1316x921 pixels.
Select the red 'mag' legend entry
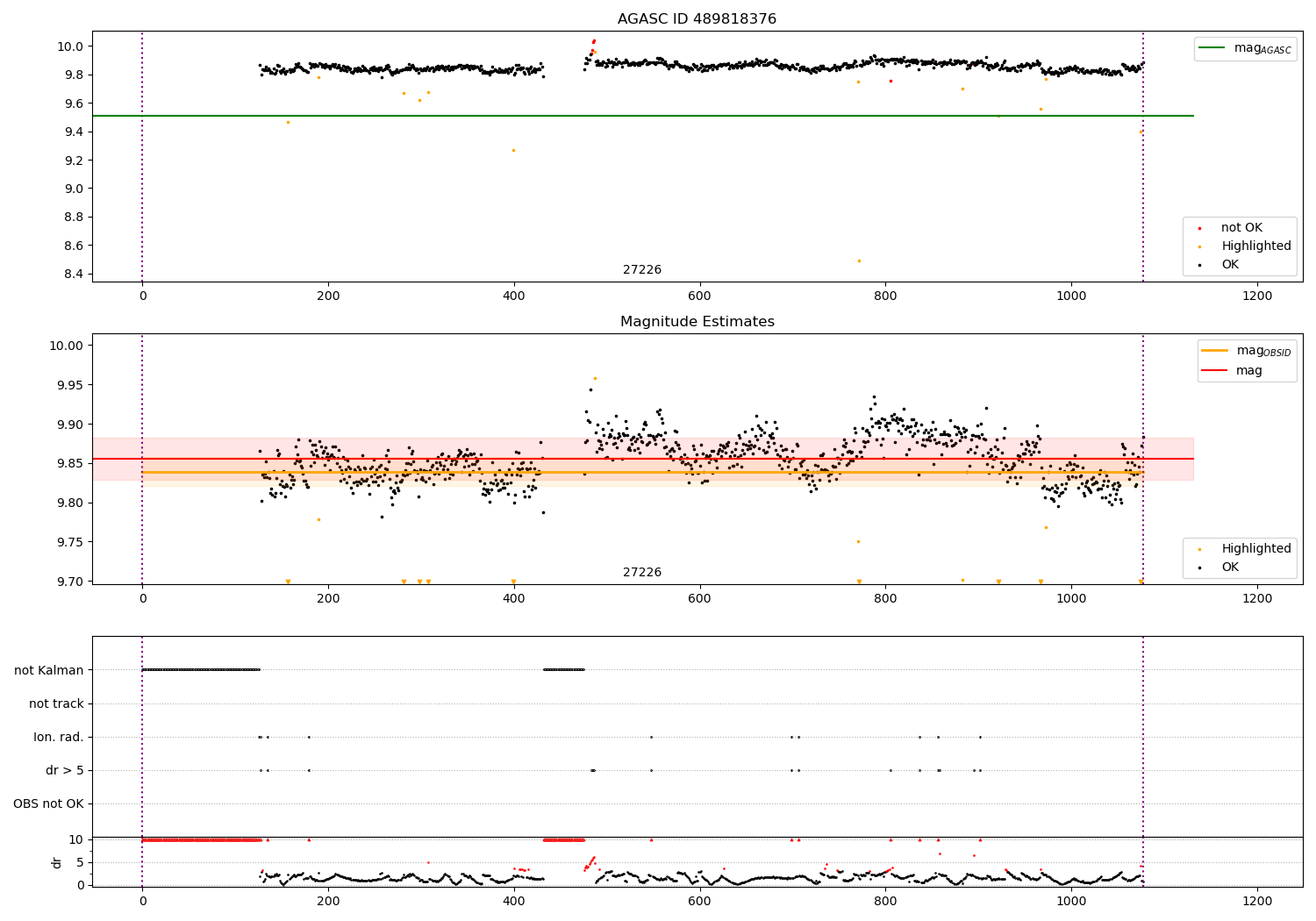pyautogui.click(x=1233, y=370)
